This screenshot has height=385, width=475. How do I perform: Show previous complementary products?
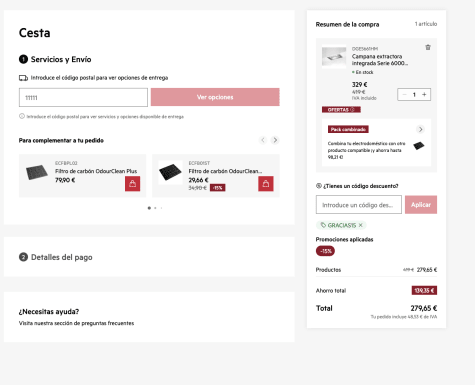click(x=263, y=140)
